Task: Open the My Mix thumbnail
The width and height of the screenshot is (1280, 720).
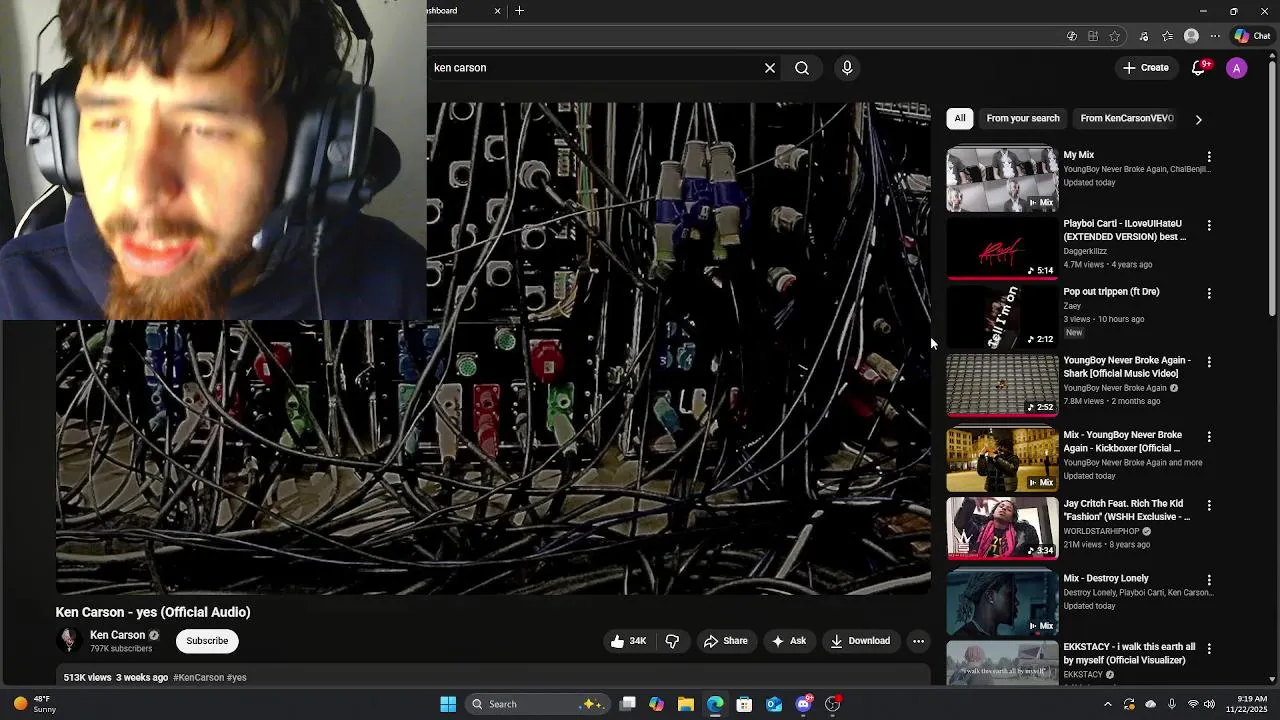Action: [x=1002, y=180]
